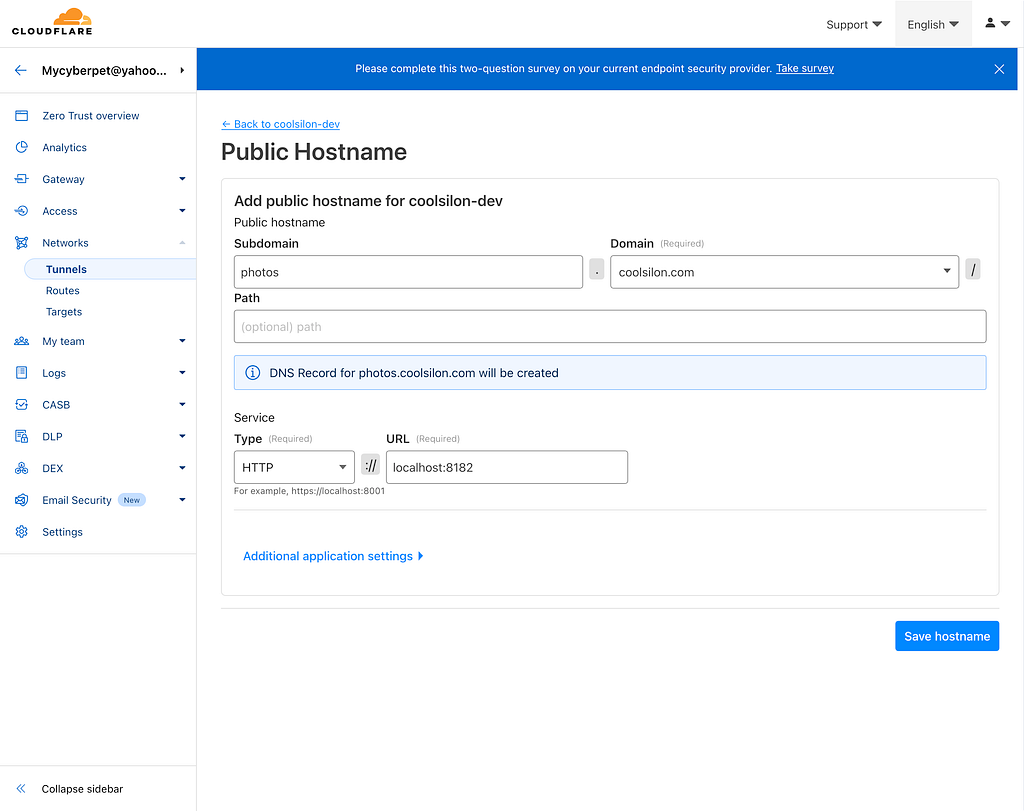Click the Save hostname button
Screen dimensions: 1024x811
point(947,636)
